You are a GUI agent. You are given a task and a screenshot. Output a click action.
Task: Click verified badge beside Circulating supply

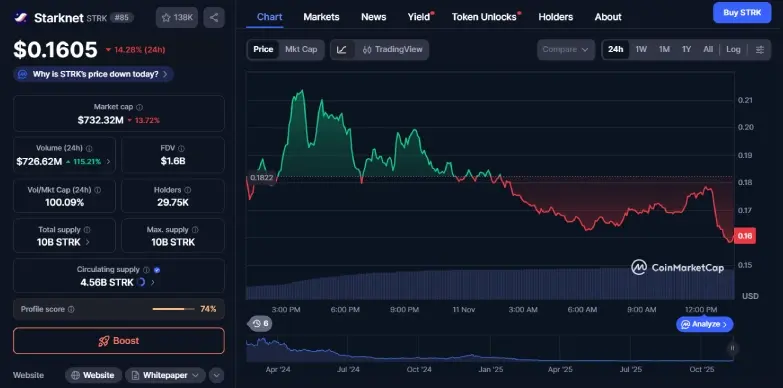pyautogui.click(x=157, y=270)
